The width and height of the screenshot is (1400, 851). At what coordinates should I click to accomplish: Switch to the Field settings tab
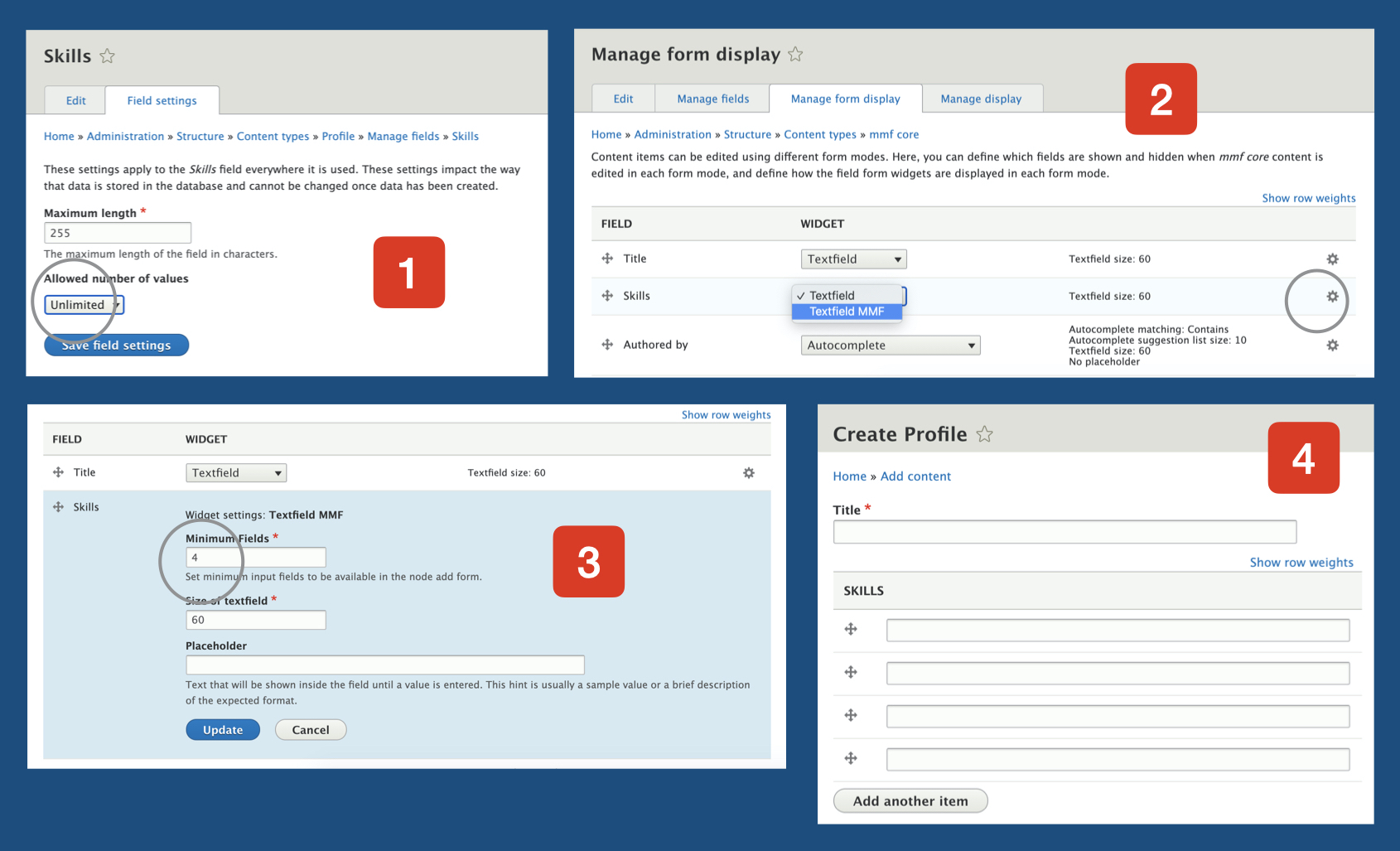click(162, 101)
